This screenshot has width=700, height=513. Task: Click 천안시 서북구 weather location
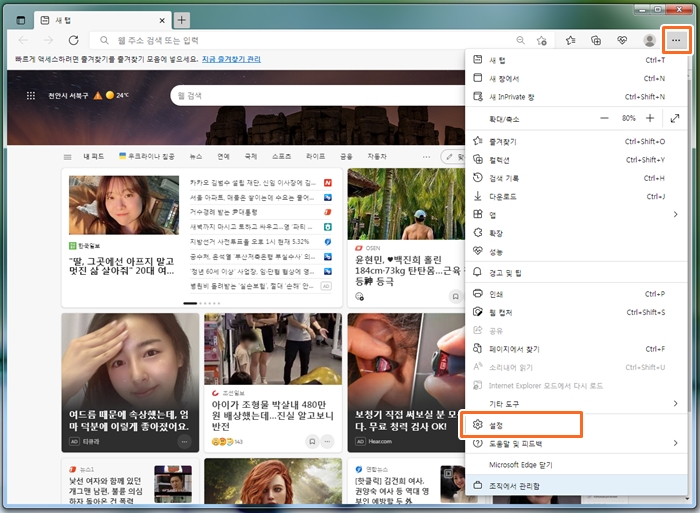[x=68, y=96]
